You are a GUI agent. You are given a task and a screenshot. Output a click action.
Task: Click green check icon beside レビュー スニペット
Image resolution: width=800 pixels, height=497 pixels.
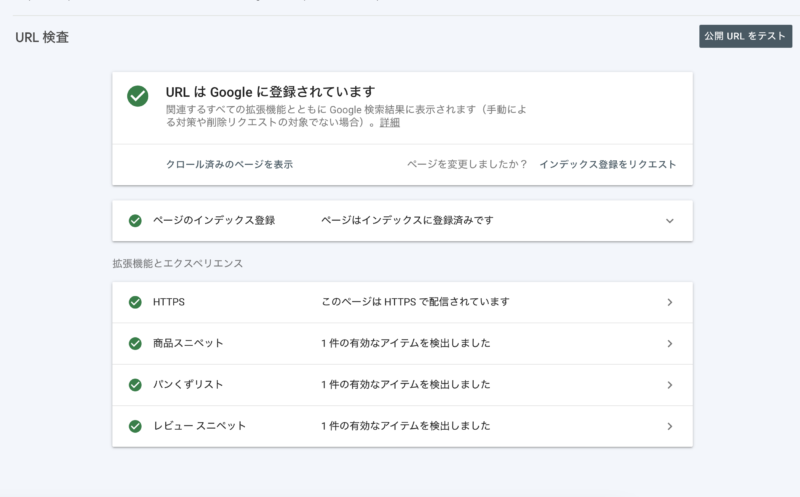(x=135, y=426)
